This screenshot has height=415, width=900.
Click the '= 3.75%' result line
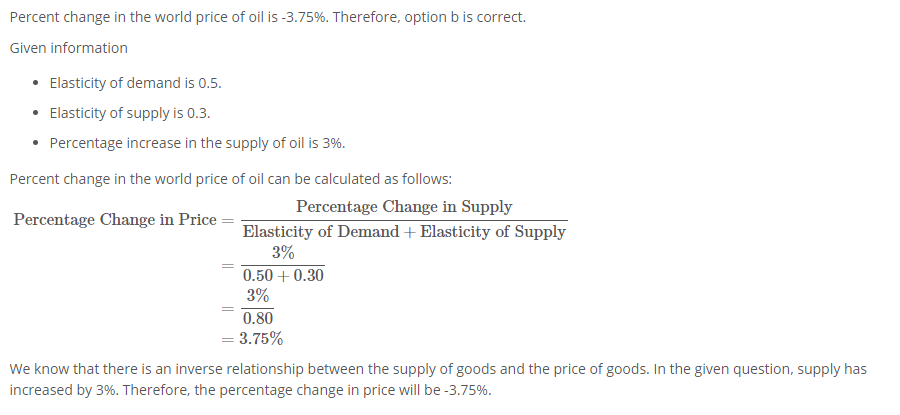click(x=253, y=339)
